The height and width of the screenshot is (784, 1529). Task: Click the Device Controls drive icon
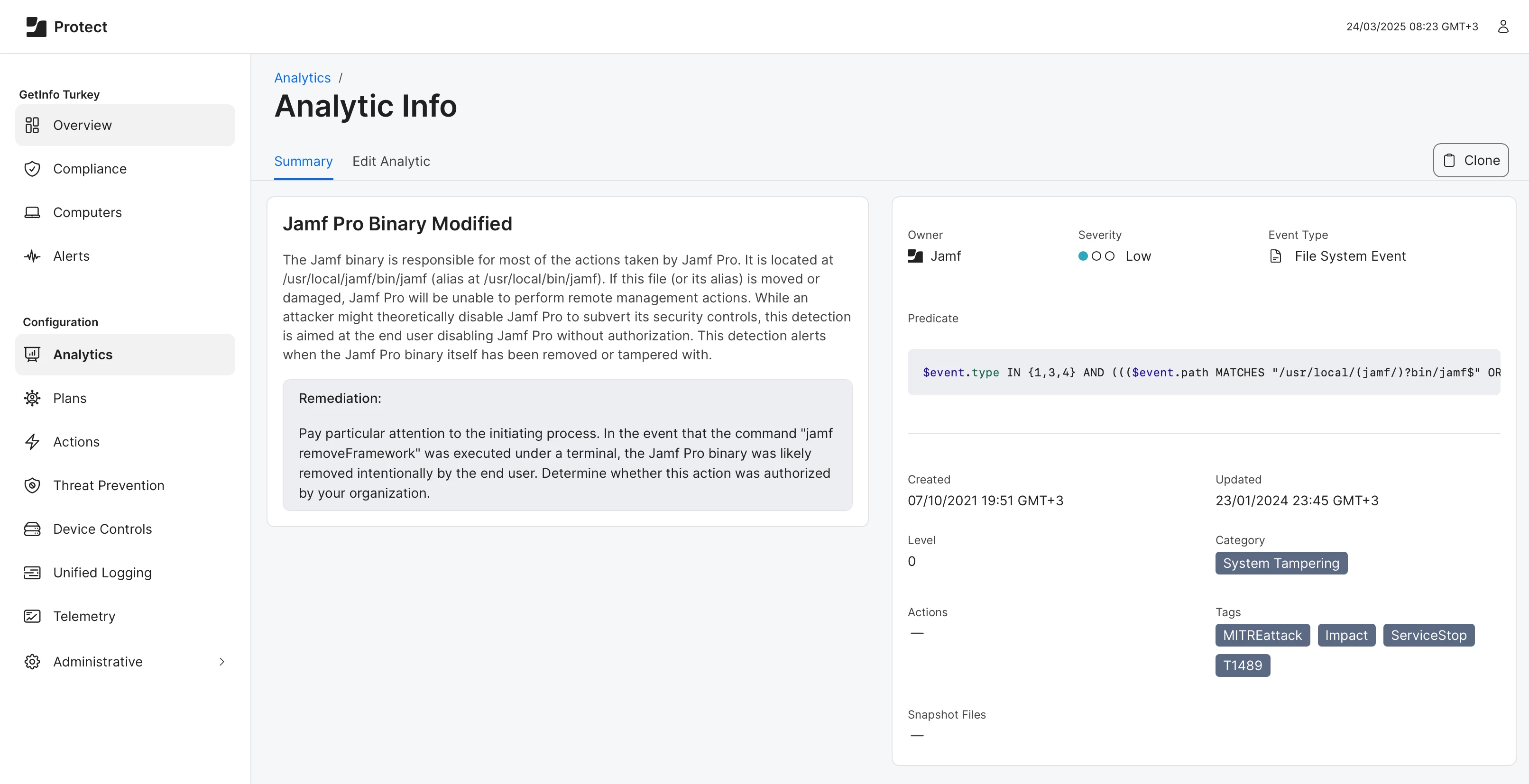32,529
